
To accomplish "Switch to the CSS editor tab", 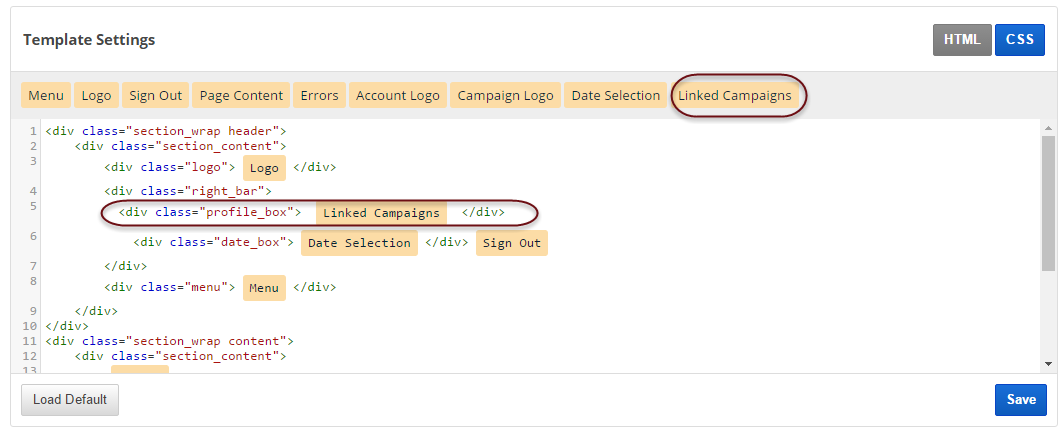I will pos(1019,40).
